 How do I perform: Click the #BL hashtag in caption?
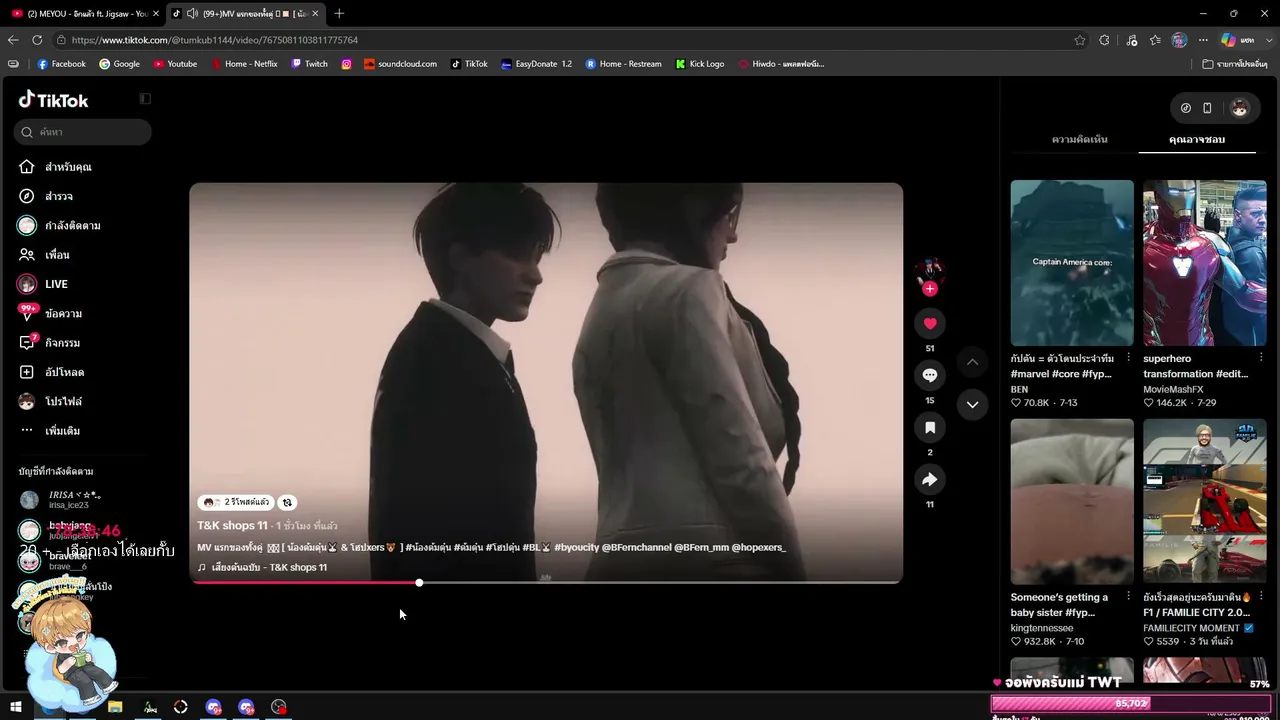tap(531, 548)
